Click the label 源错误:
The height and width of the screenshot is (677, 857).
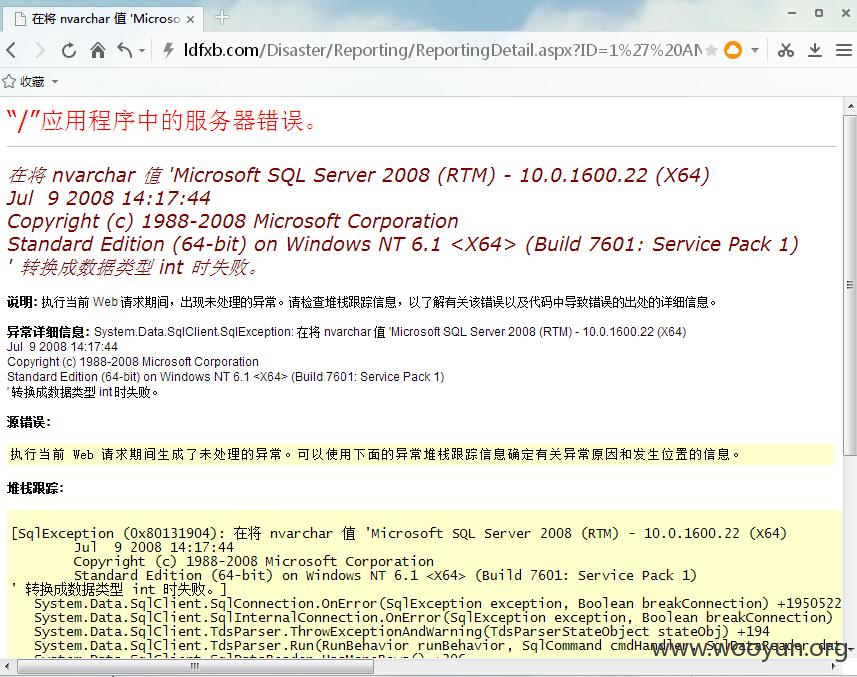click(x=29, y=422)
